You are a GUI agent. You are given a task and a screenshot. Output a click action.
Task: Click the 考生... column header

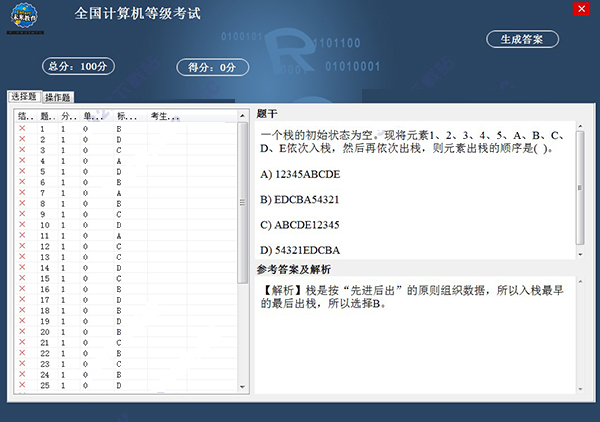(x=165, y=116)
